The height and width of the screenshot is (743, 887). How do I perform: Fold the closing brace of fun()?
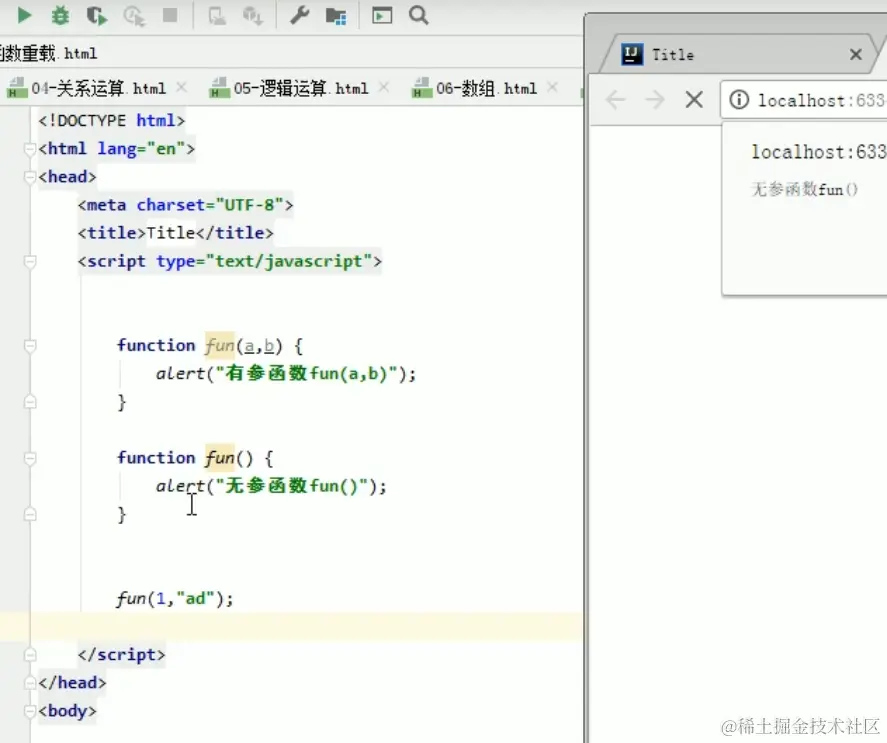(30, 514)
